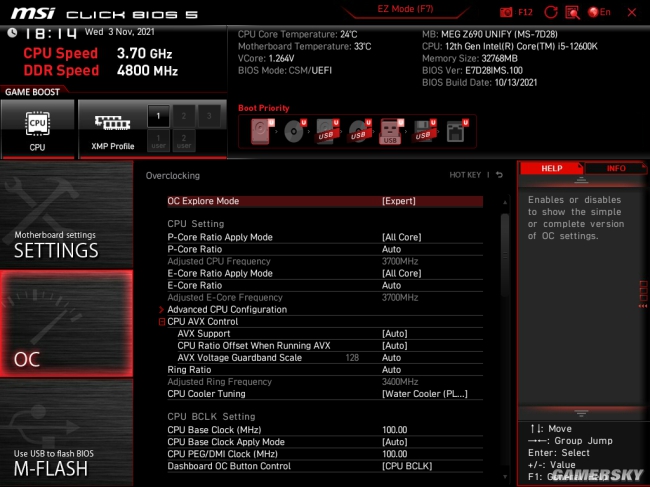650x487 pixels.
Task: Open E-Core Ratio Apply Mode dropdown
Action: [x=325, y=273]
